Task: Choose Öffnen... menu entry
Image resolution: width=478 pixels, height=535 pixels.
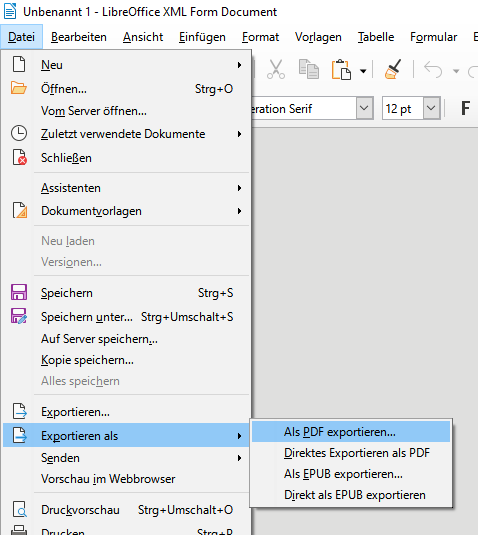Action: 126,89
